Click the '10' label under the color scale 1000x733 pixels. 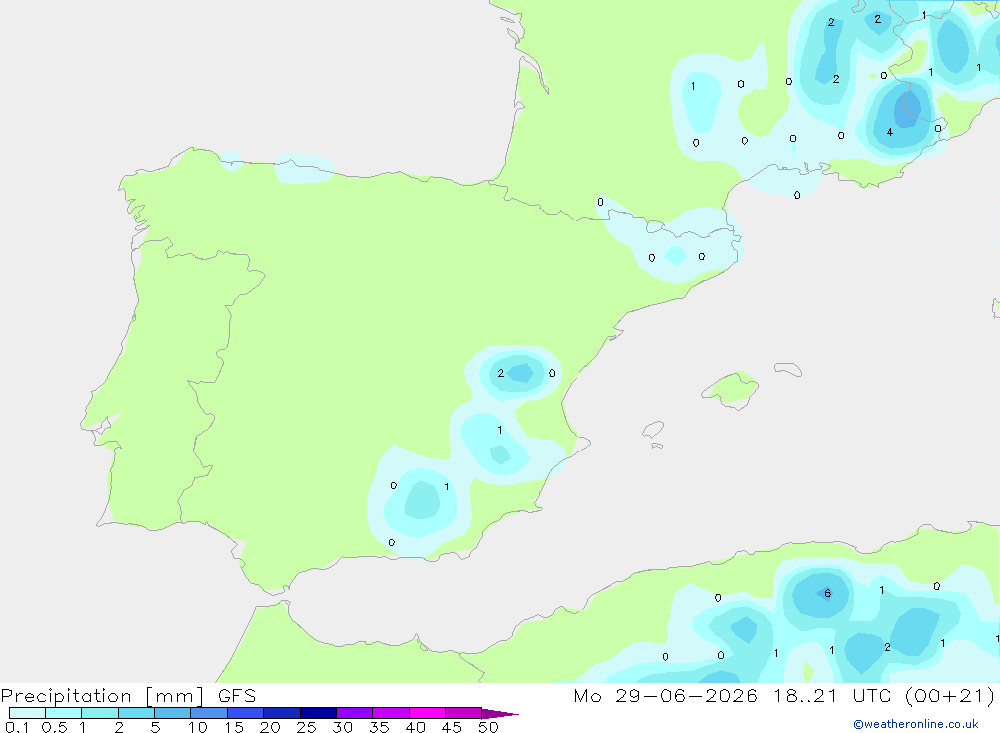pos(198,727)
